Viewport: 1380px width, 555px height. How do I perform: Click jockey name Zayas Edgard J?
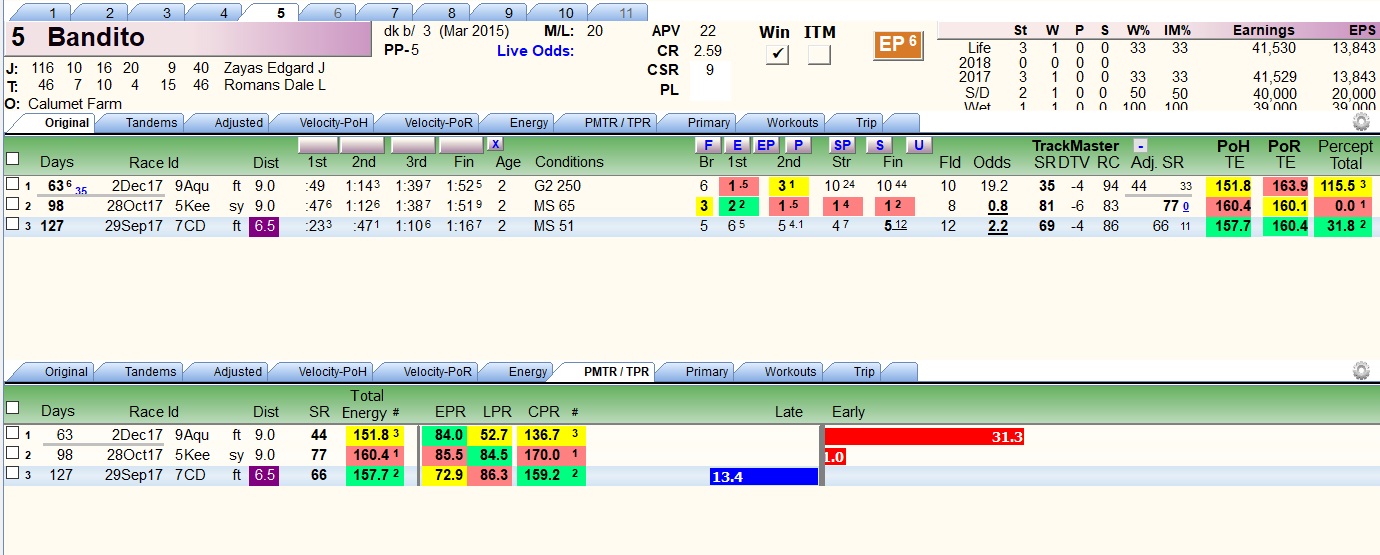pos(273,68)
